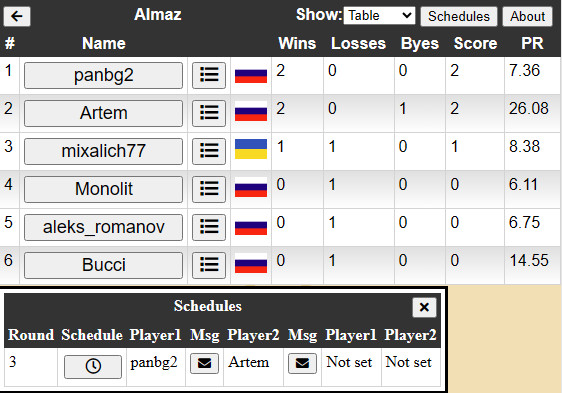This screenshot has width=562, height=393.
Task: Click the back arrow button
Action: pos(17,16)
